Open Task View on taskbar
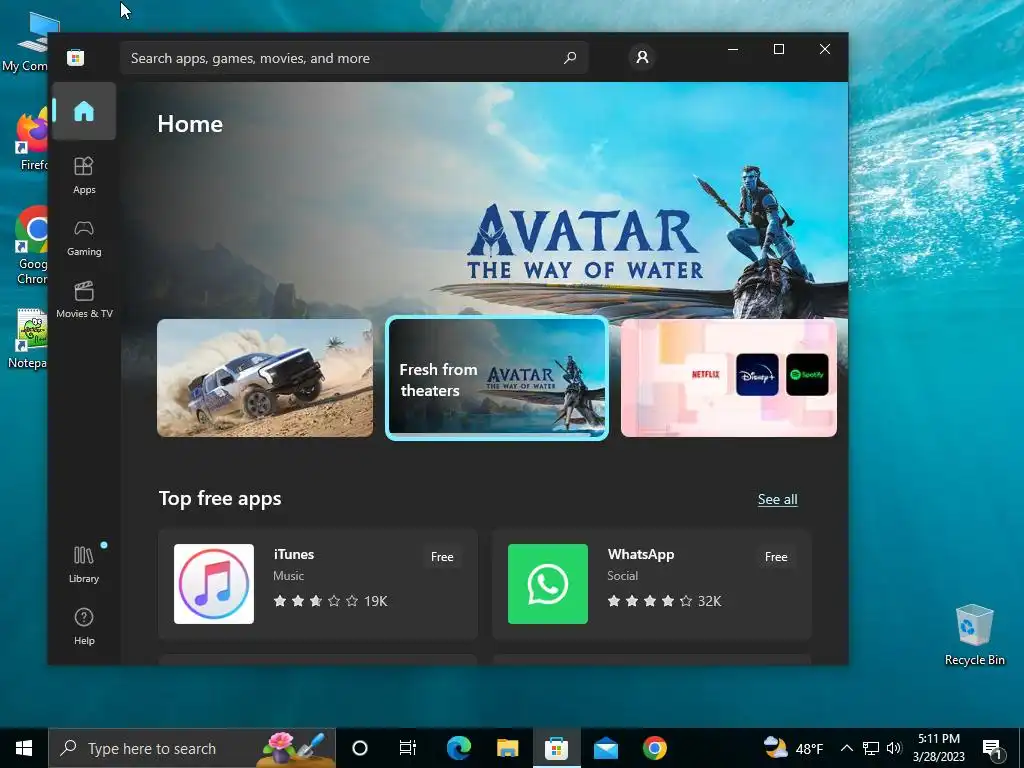Screen dimensions: 1024x768 pyautogui.click(x=408, y=748)
